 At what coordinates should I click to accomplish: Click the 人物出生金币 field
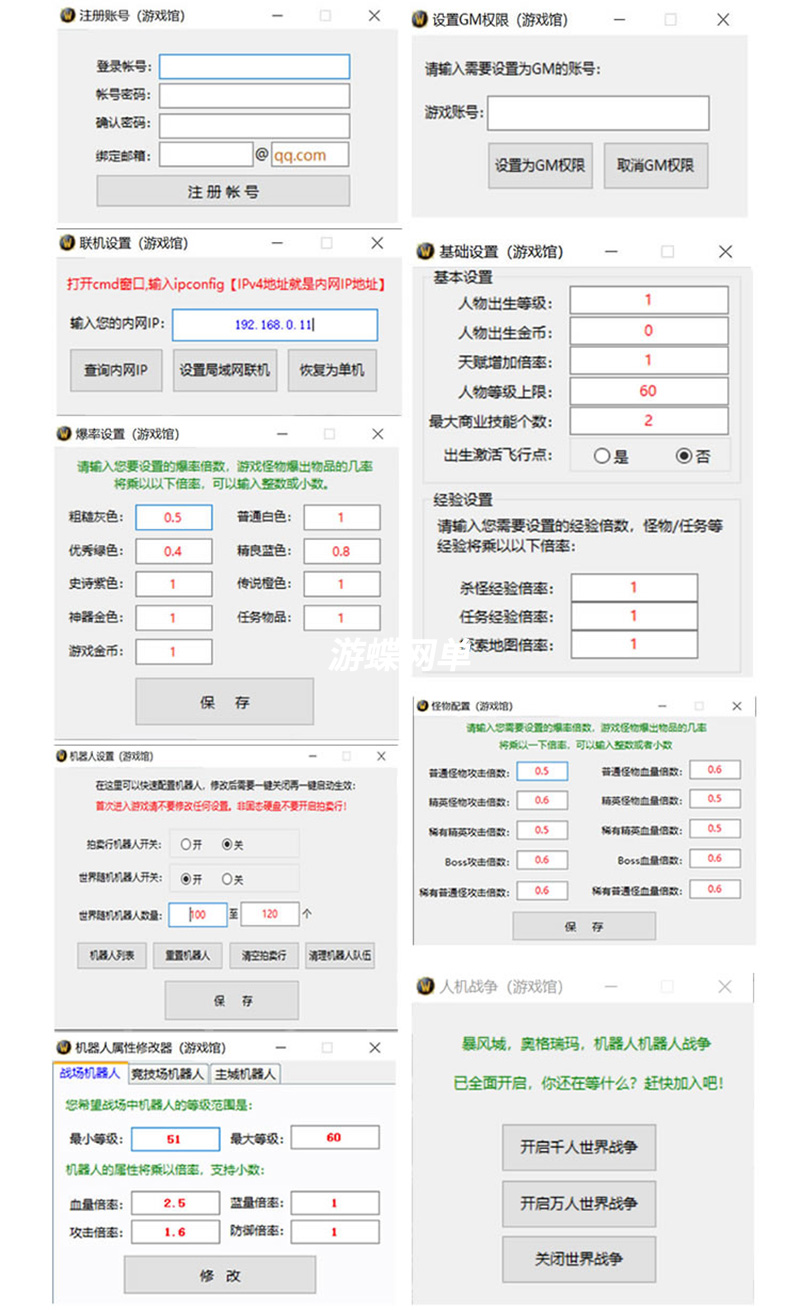click(x=648, y=330)
